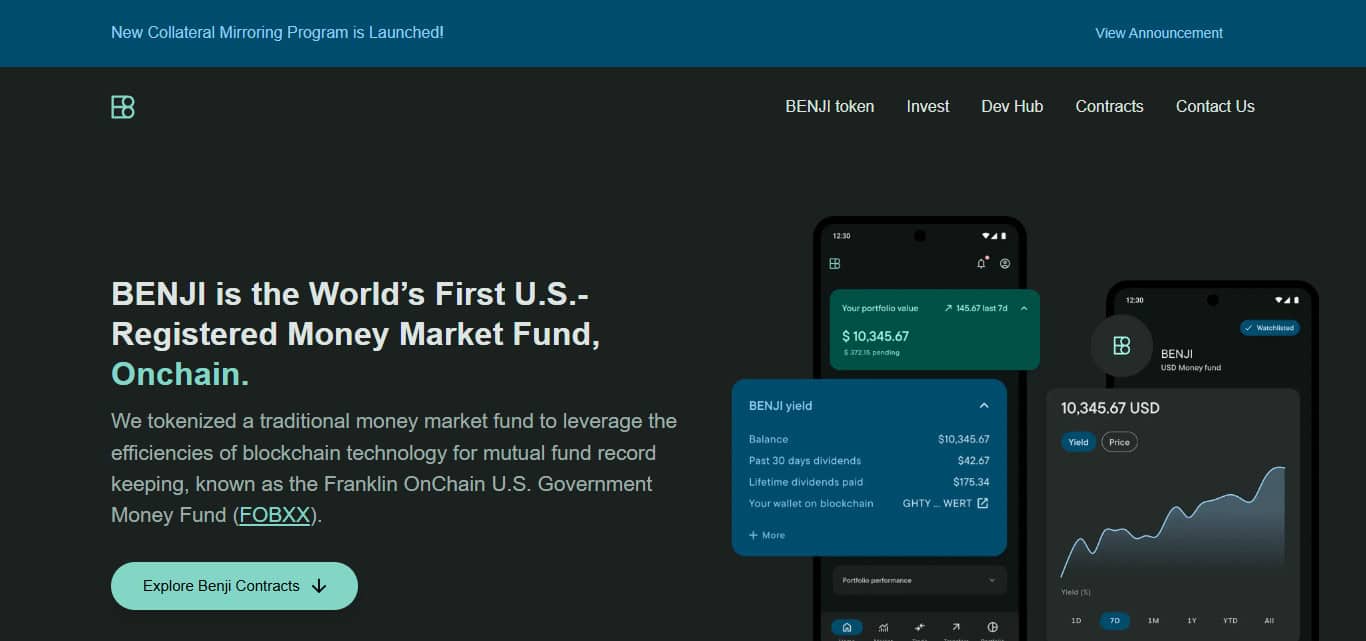The image size is (1366, 641).
Task: Toggle the Watchlisted badge
Action: (1270, 328)
